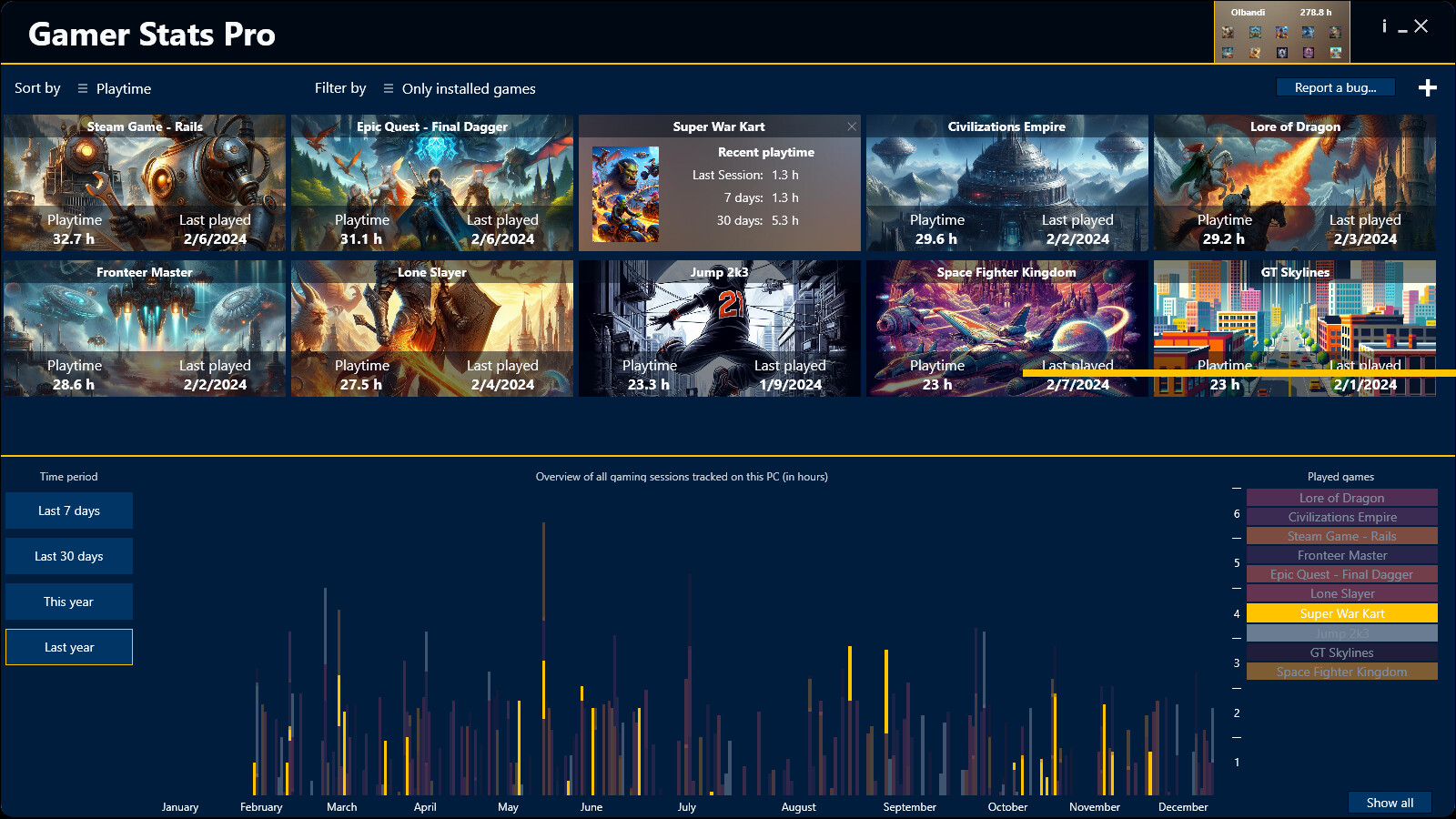Click the Report a bug button
The height and width of the screenshot is (819, 1456).
point(1334,87)
